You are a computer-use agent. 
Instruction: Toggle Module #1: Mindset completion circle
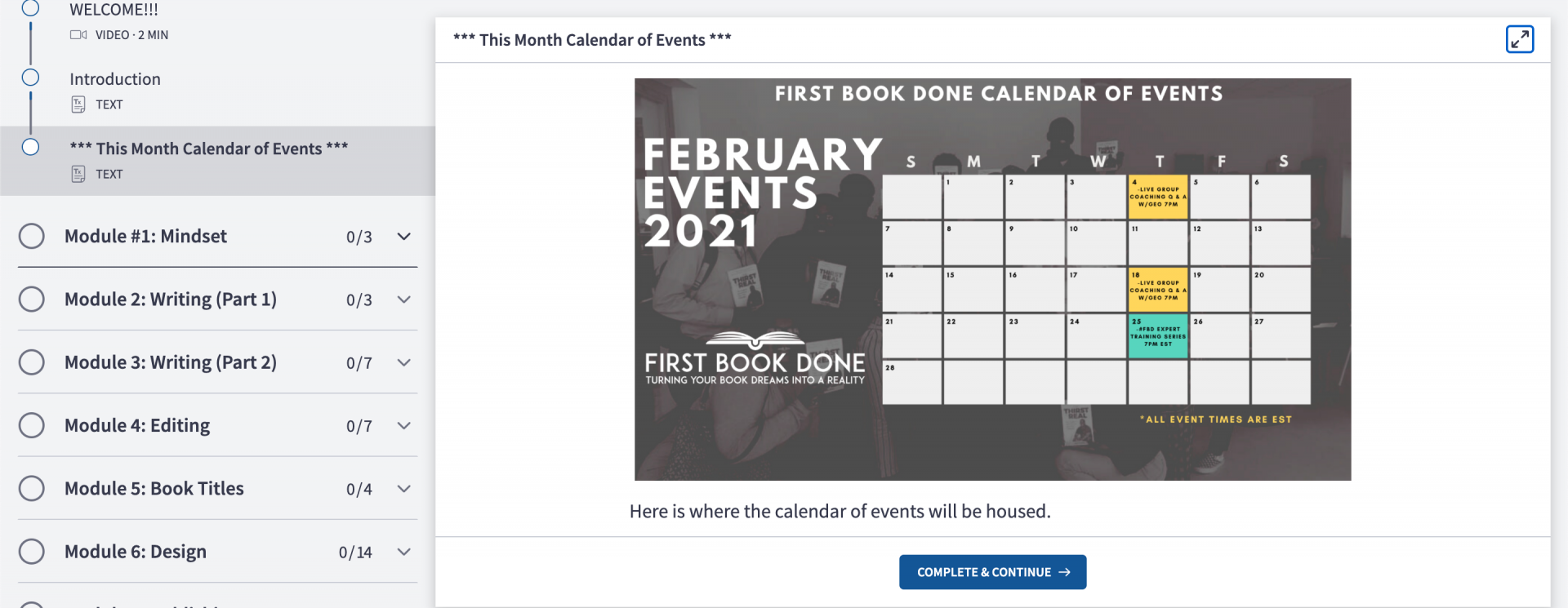(x=32, y=237)
